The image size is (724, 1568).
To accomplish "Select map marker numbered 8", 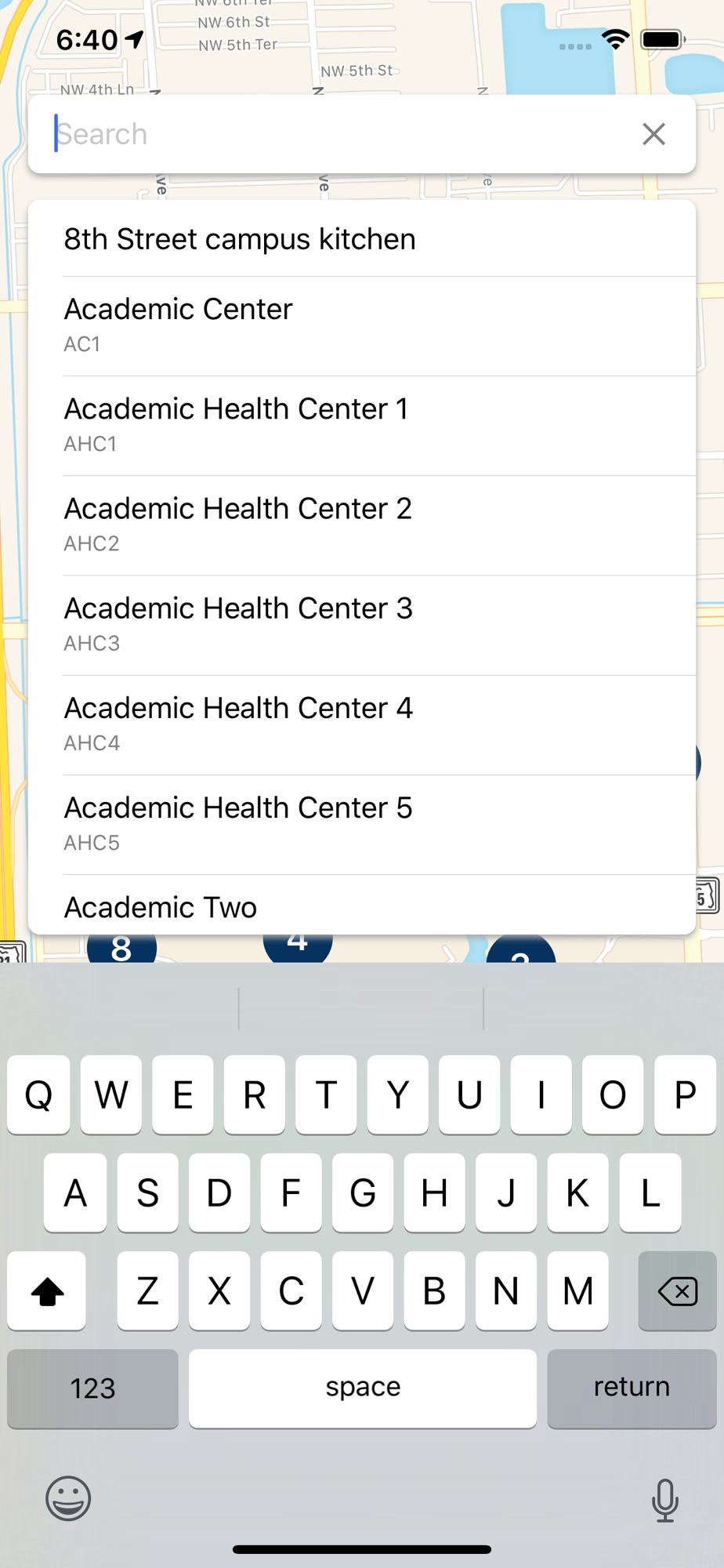I will pos(121,948).
